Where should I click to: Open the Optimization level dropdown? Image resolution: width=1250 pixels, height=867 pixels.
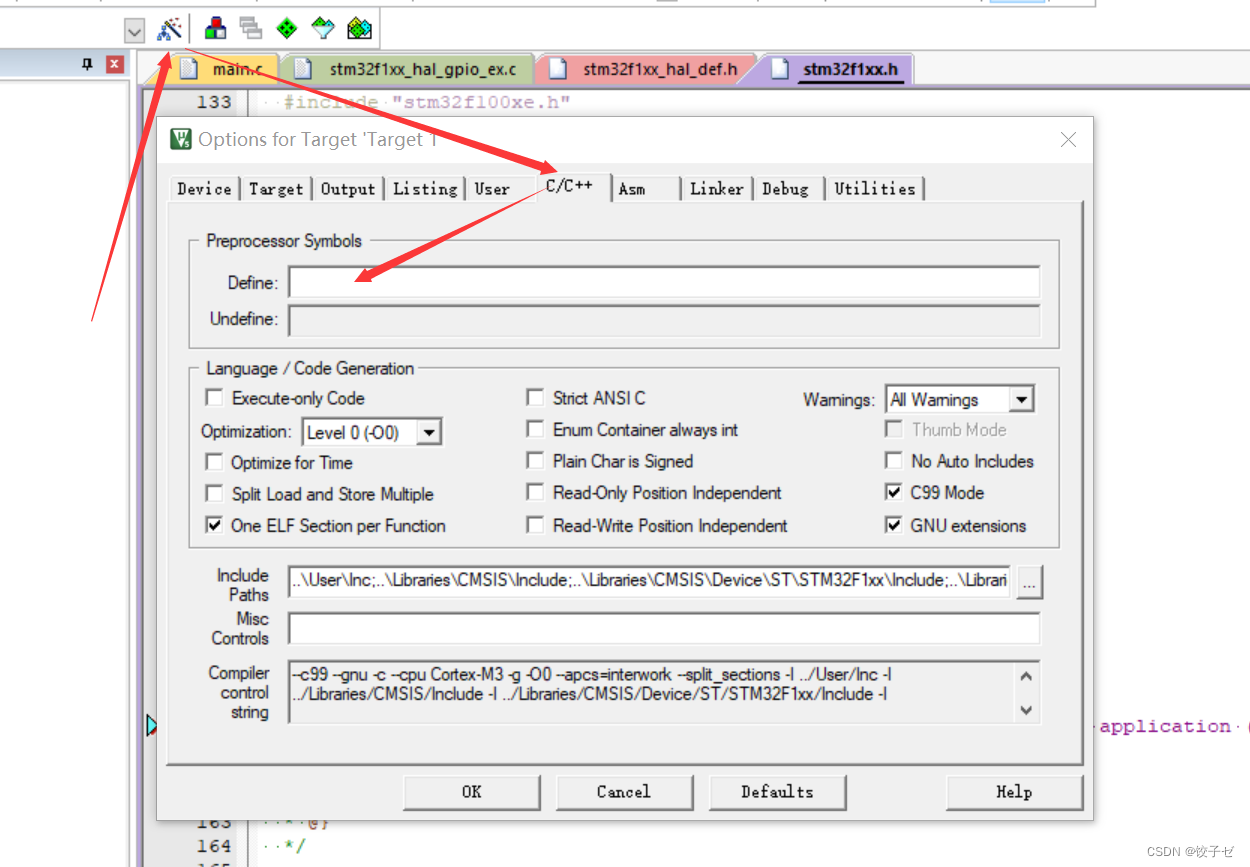coord(429,431)
